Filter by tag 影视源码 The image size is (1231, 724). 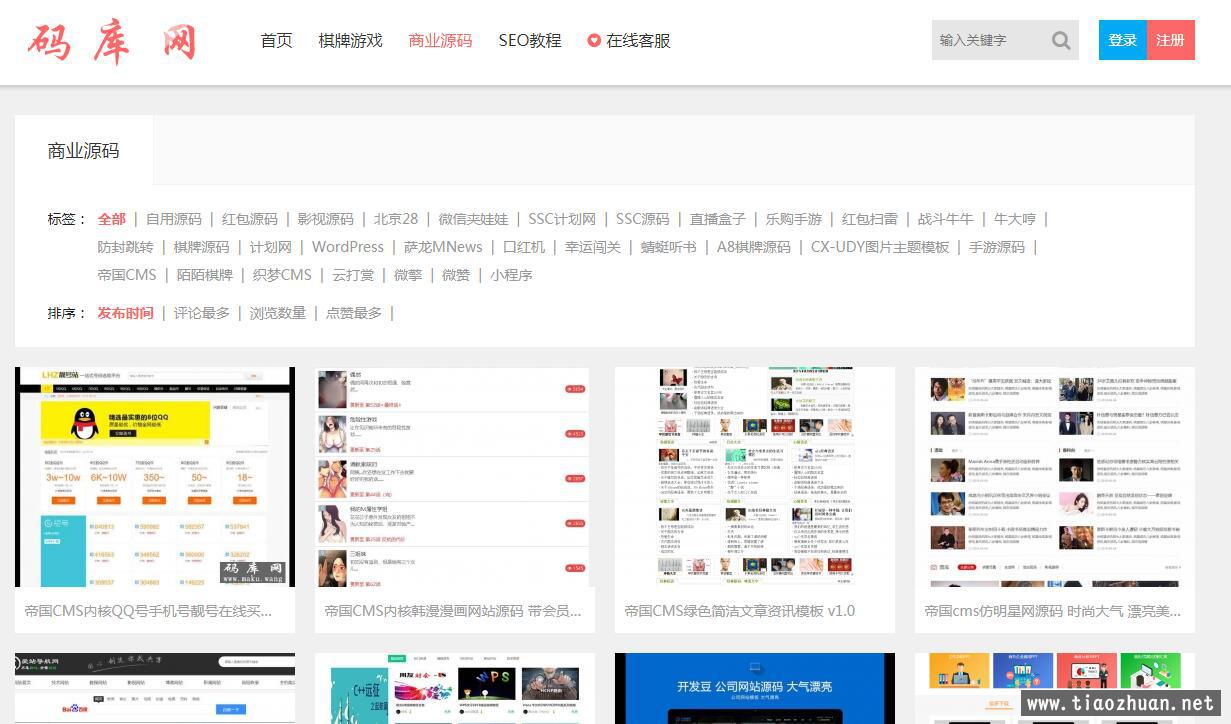point(326,219)
